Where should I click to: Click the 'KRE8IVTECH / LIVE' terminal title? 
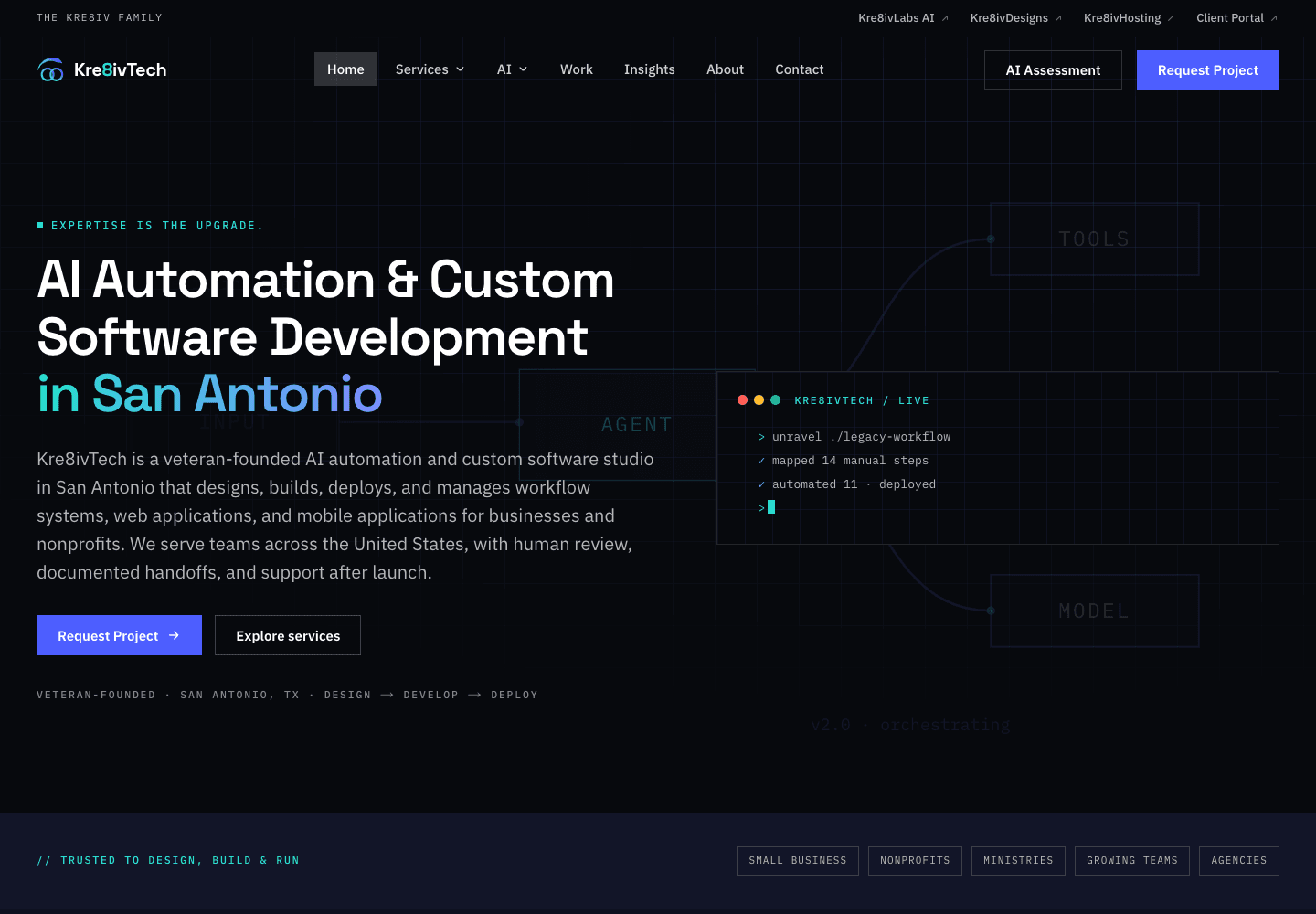[862, 400]
